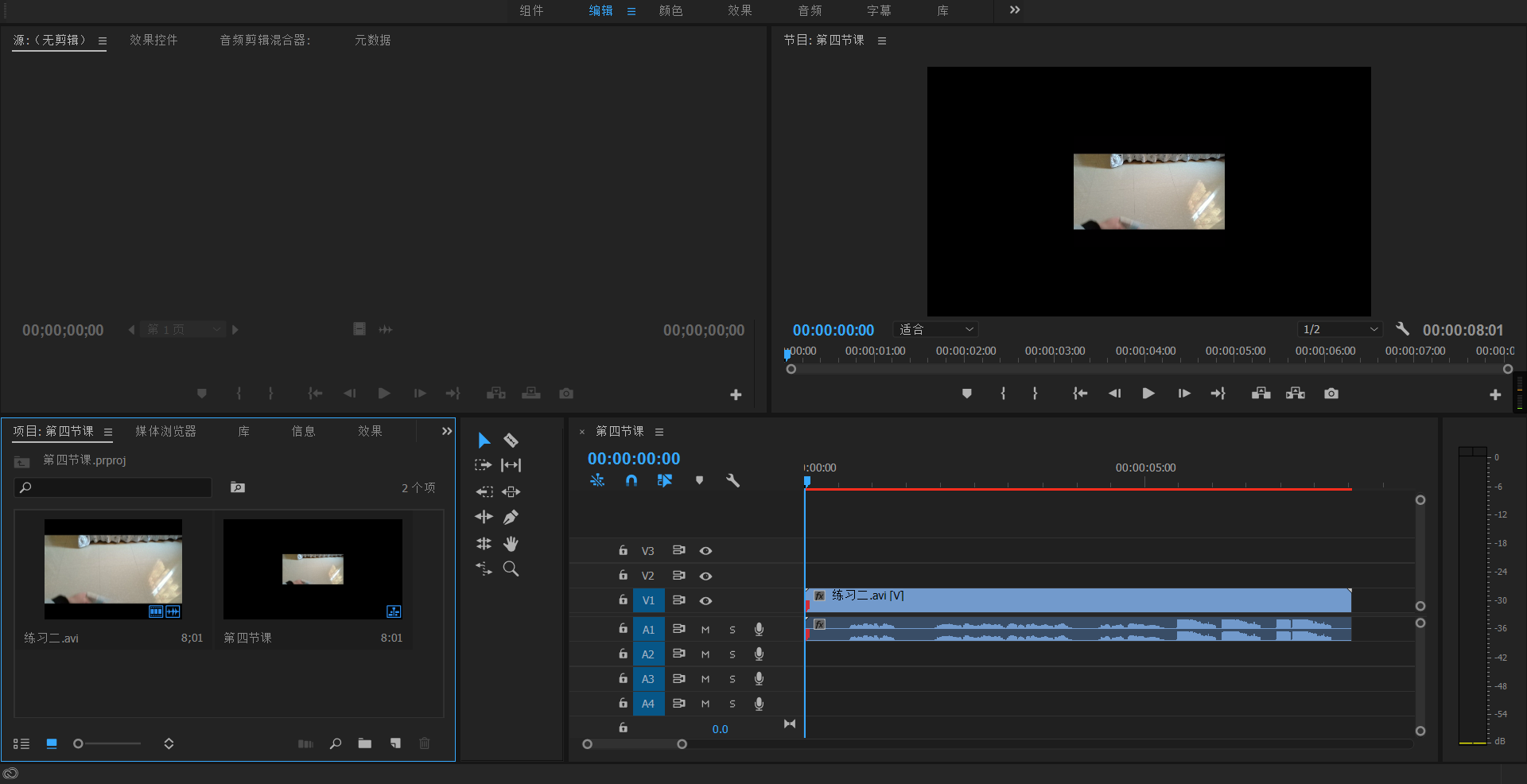1527x784 pixels.
Task: Toggle snap magnet in timeline
Action: pos(631,480)
